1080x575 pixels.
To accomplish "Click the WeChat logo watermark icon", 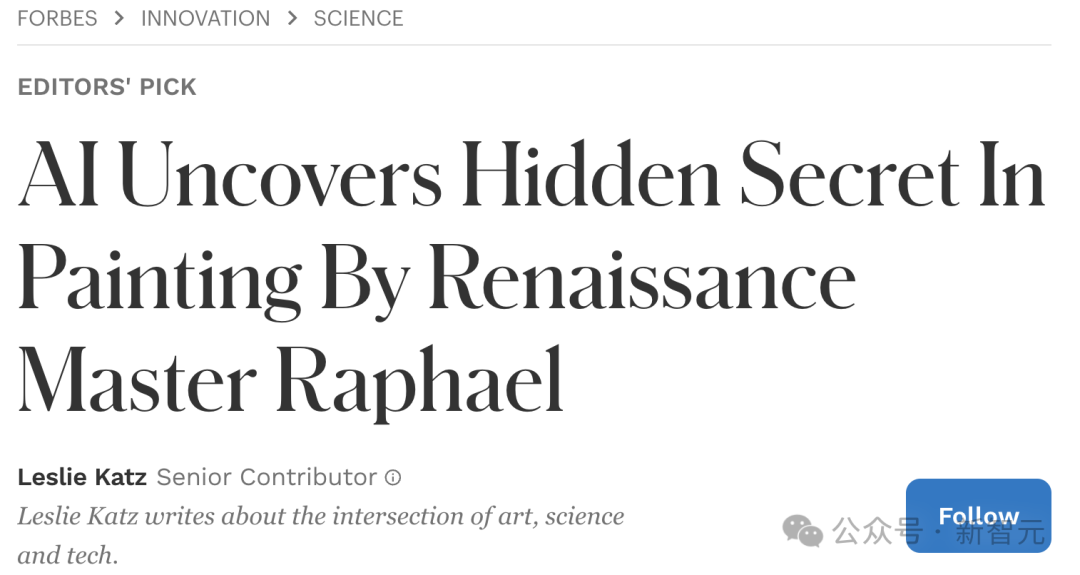I will point(803,530).
